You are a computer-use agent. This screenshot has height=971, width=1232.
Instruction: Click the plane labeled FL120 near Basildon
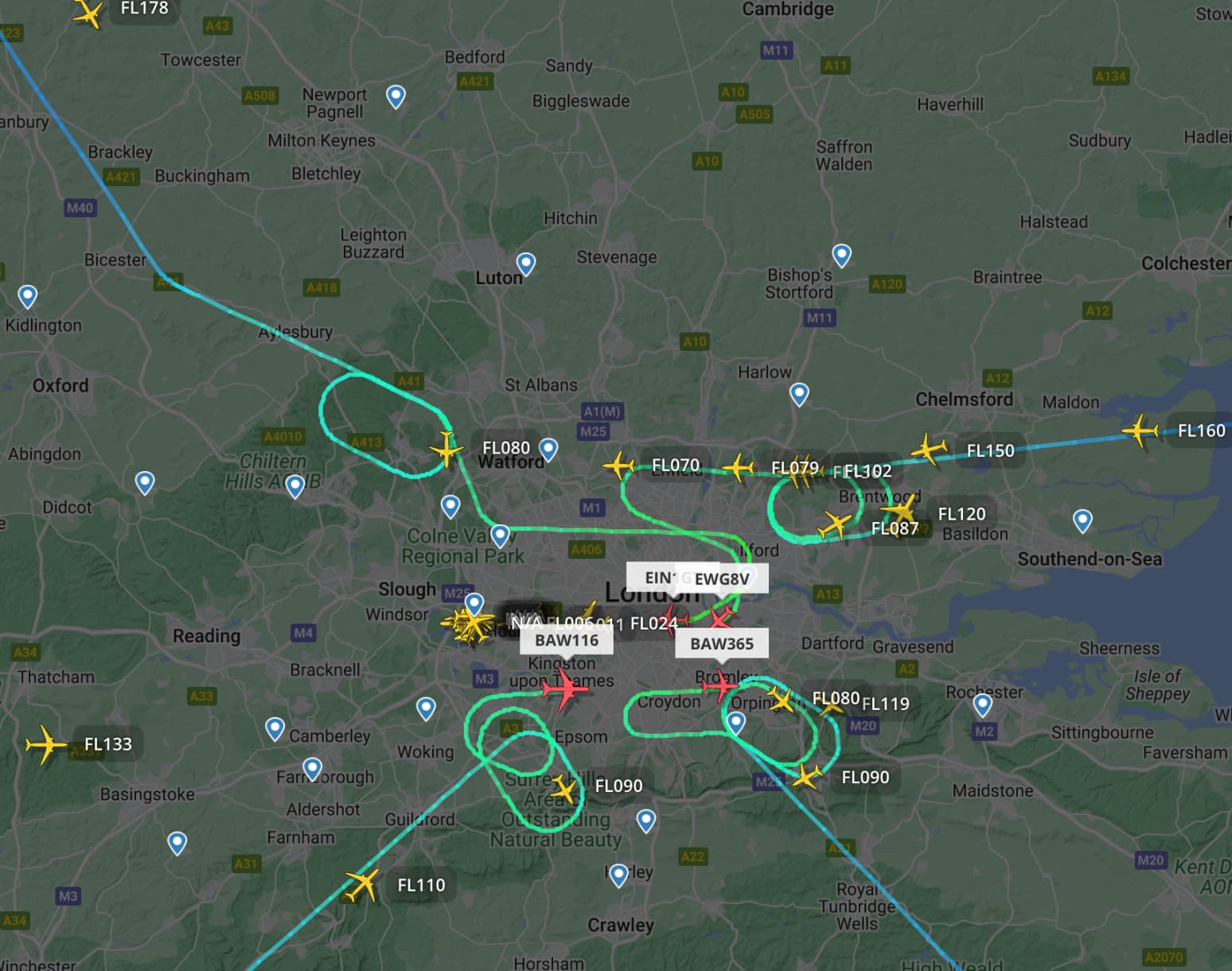click(x=901, y=508)
